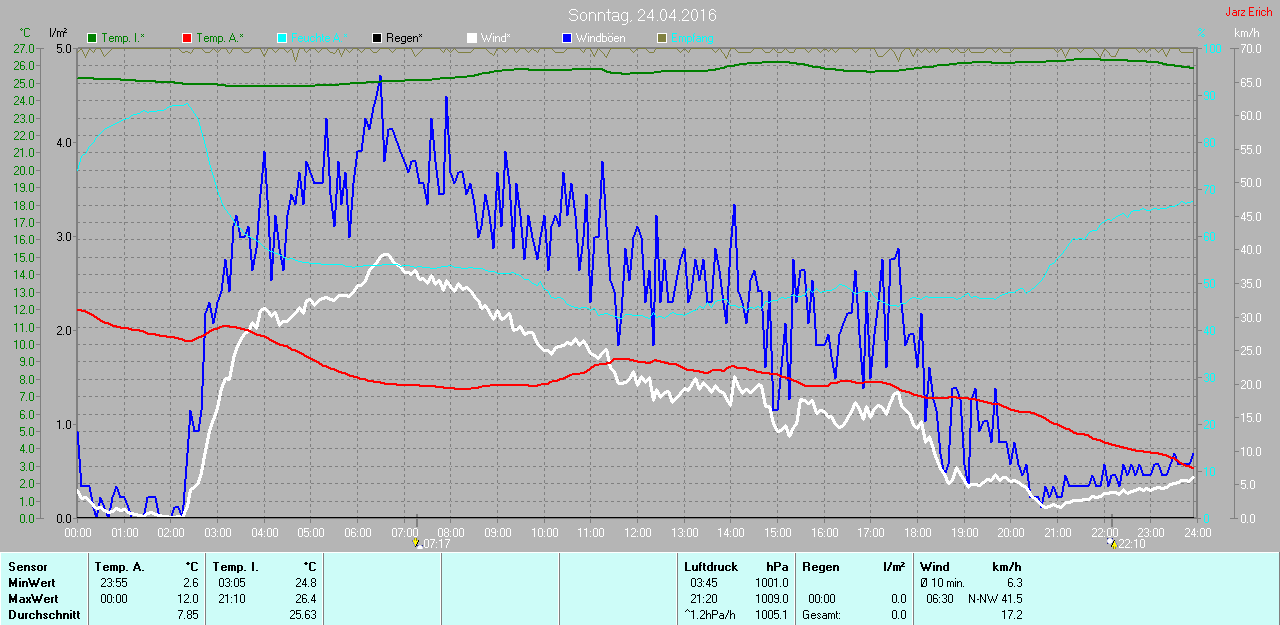This screenshot has height=625, width=1280.
Task: Click the 'Sensor' table header
Action: (27, 567)
